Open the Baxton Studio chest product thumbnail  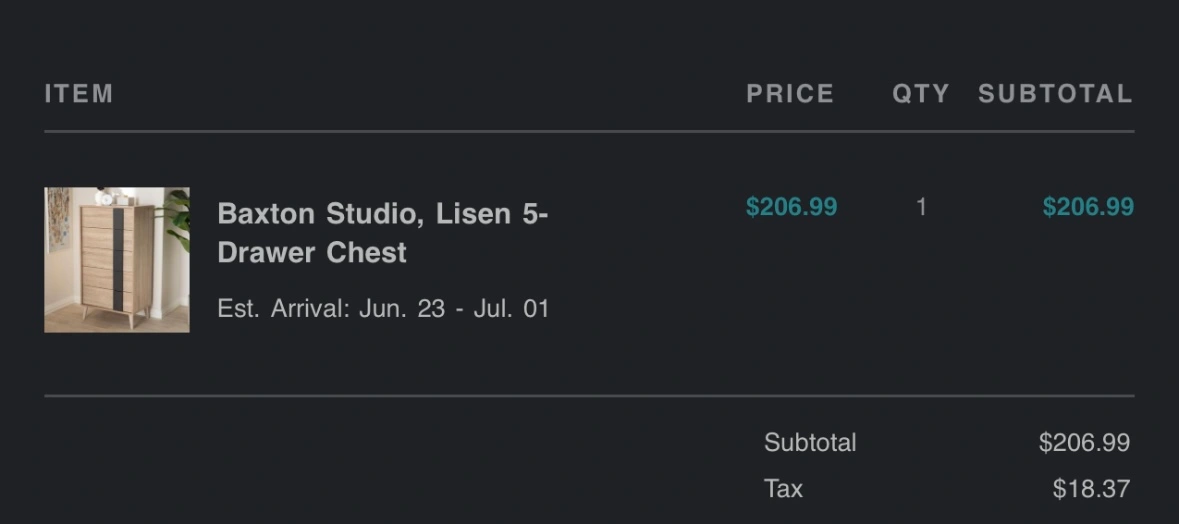point(117,259)
